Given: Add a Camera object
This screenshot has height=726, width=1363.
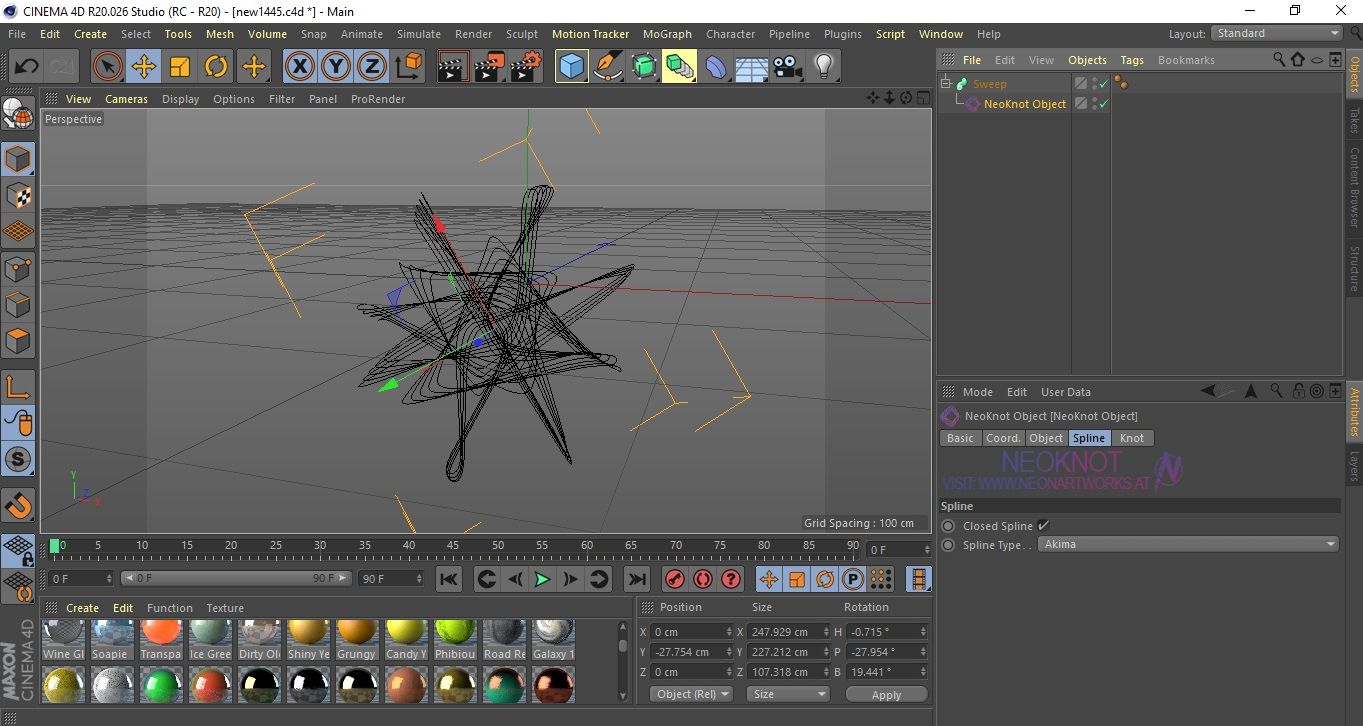Looking at the screenshot, I should coord(787,67).
